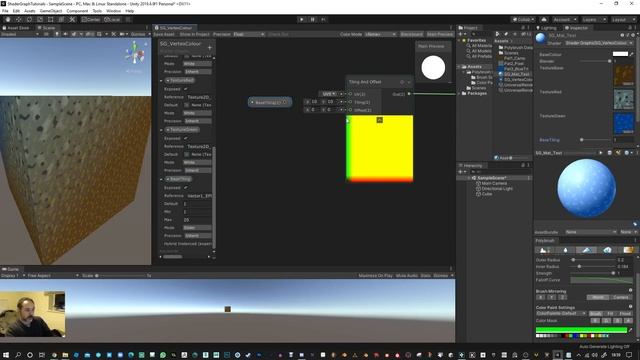This screenshot has width=640, height=360.
Task: Open the Project panel create plus menu
Action: pos(461,34)
